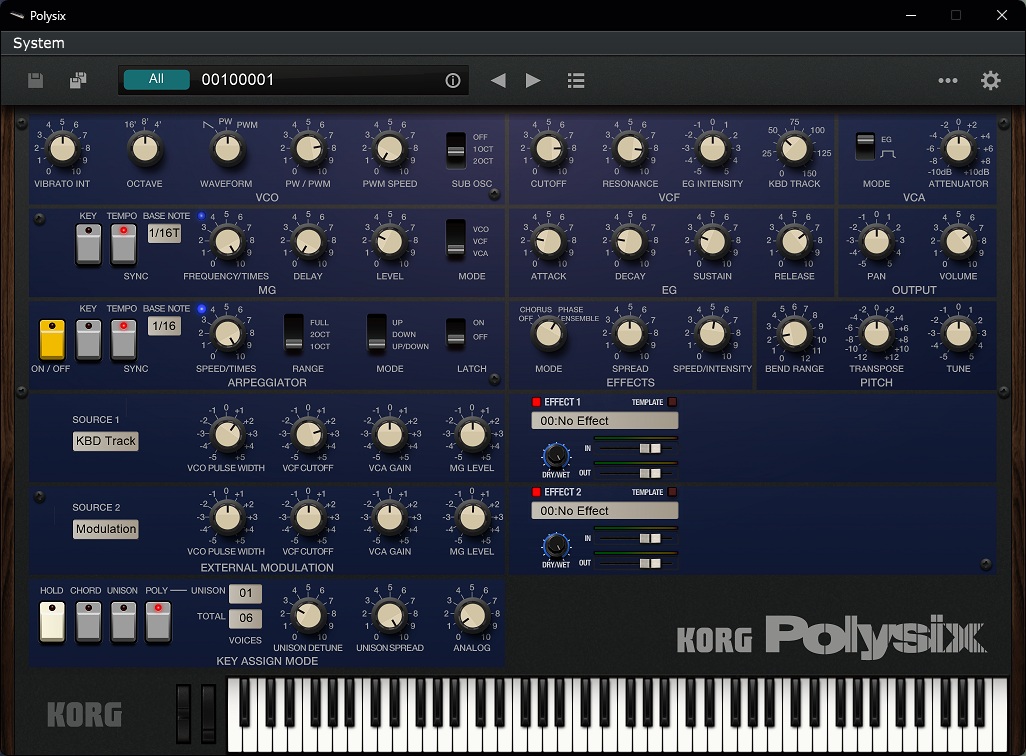
Task: Click the EG RELEASE knob
Action: point(794,242)
